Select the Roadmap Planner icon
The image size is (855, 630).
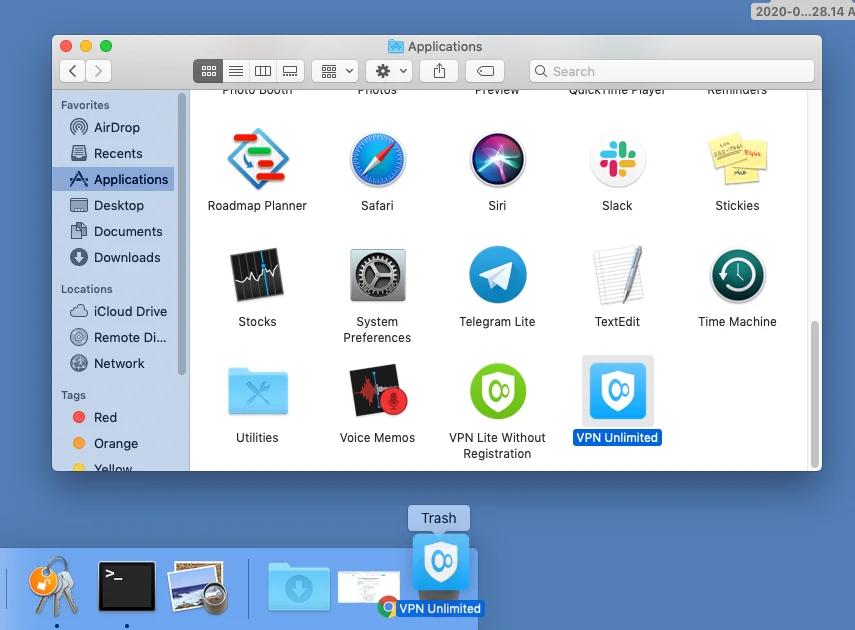point(257,160)
